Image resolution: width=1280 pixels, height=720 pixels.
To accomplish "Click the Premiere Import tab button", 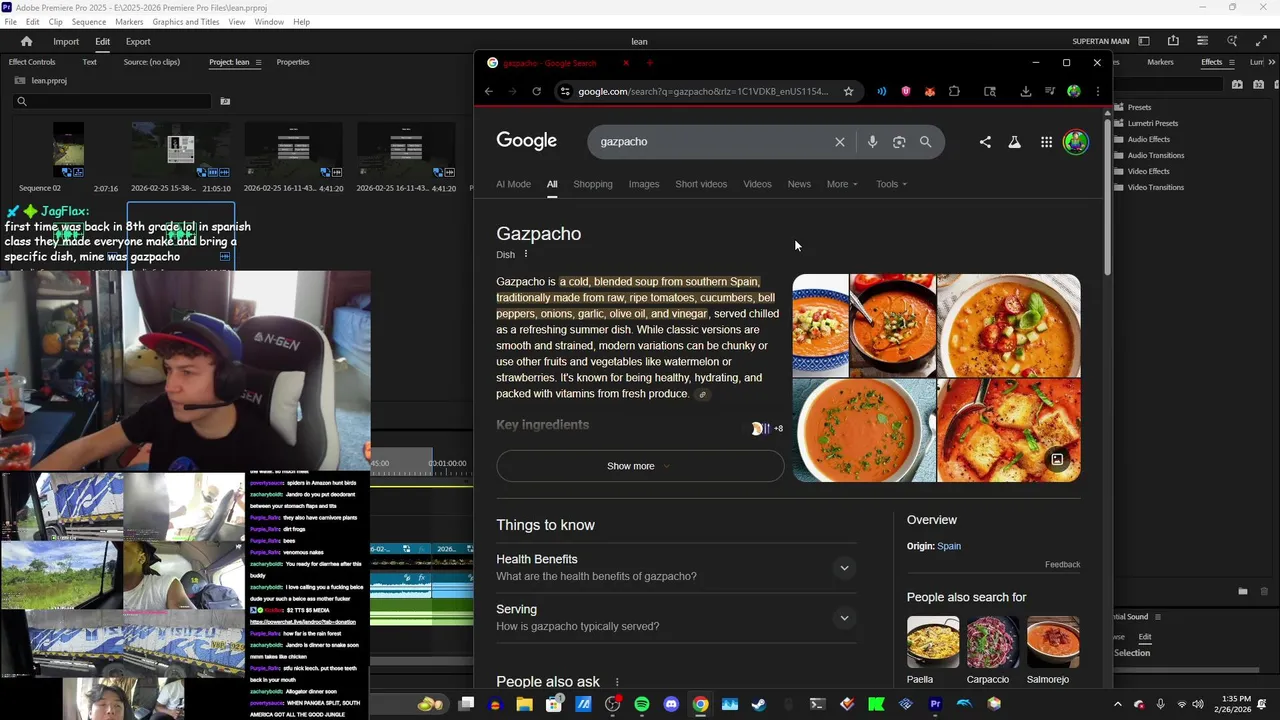I will [66, 42].
